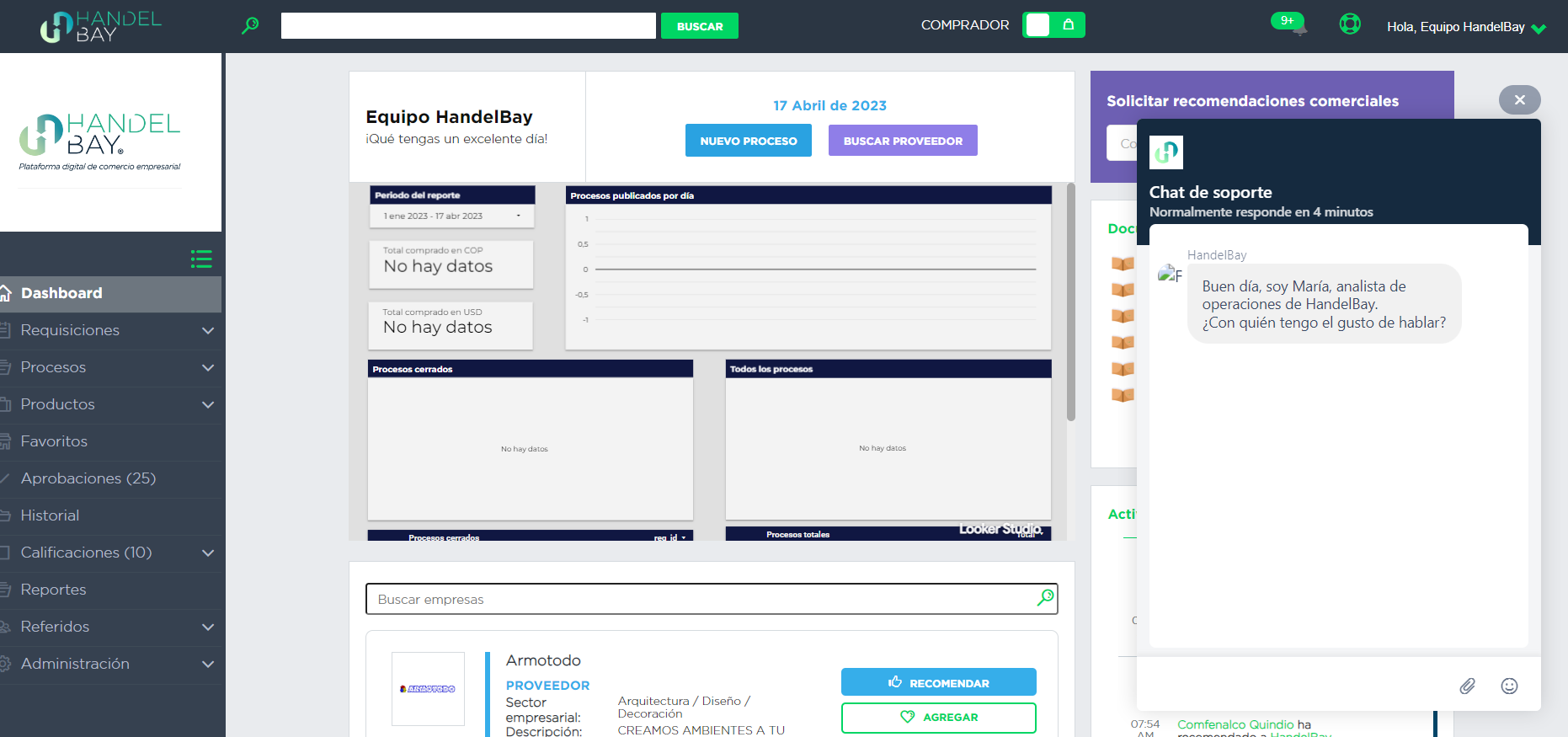
Task: Click the 'Total comprado en COP' card
Action: (x=451, y=264)
